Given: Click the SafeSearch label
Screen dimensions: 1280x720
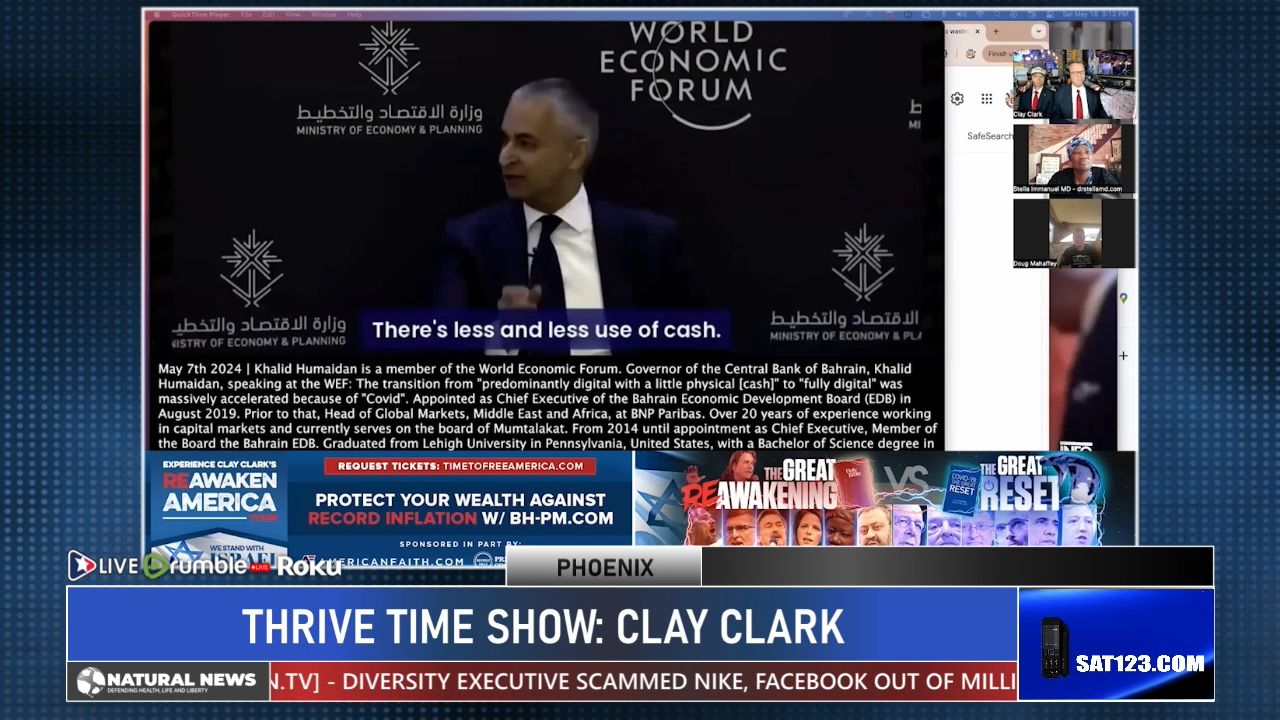Looking at the screenshot, I should click(989, 136).
